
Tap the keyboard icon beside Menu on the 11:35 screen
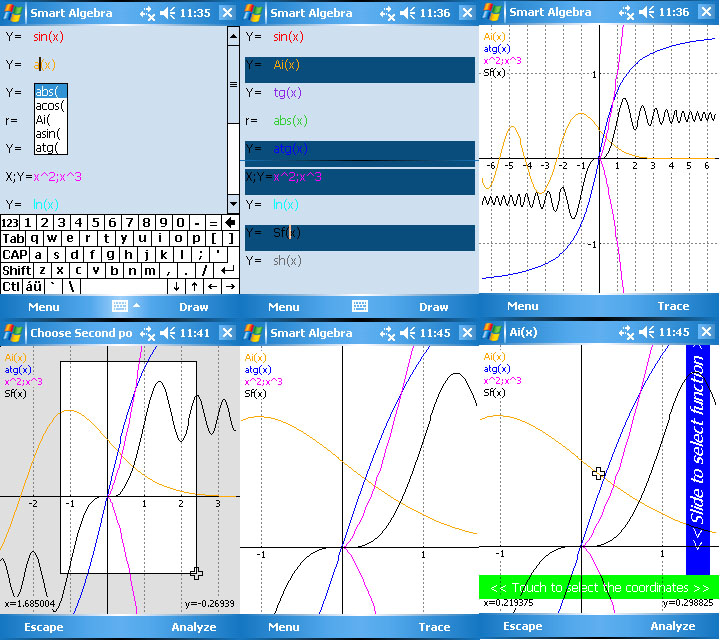tap(120, 306)
